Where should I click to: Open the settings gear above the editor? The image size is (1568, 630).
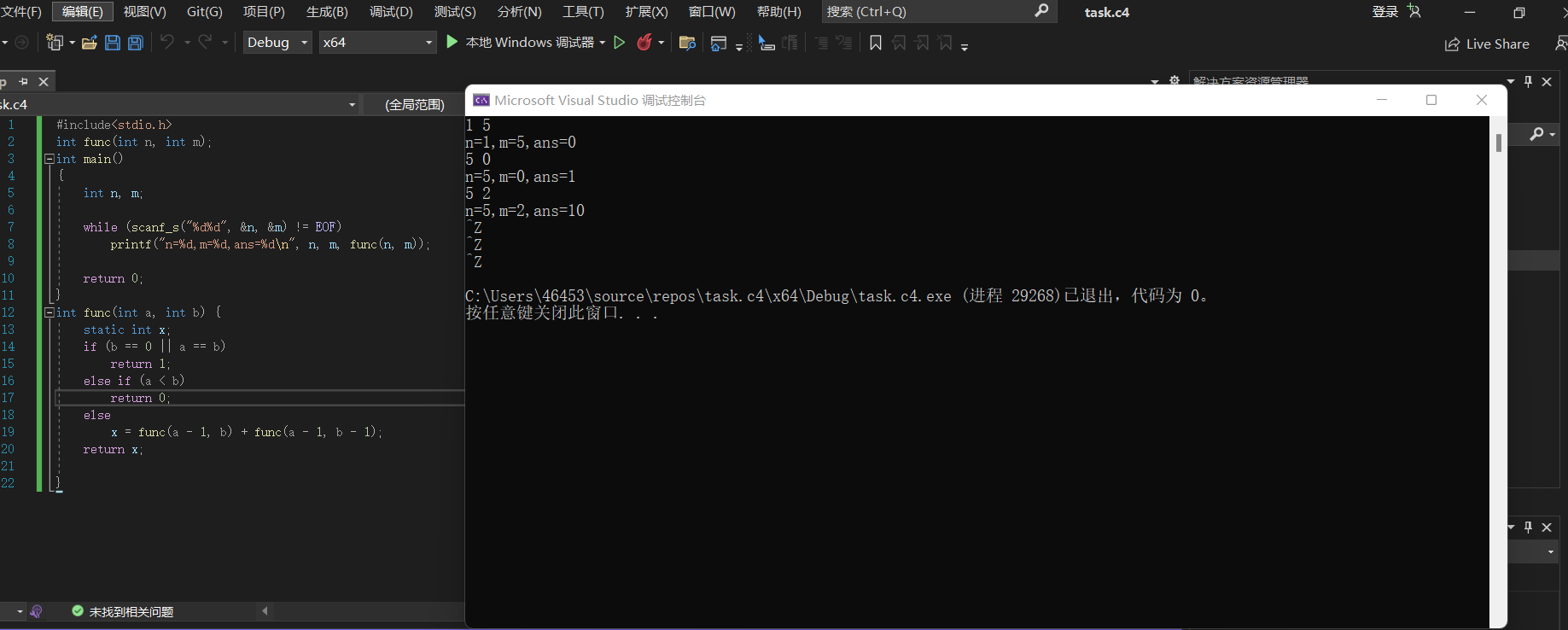click(x=1175, y=81)
